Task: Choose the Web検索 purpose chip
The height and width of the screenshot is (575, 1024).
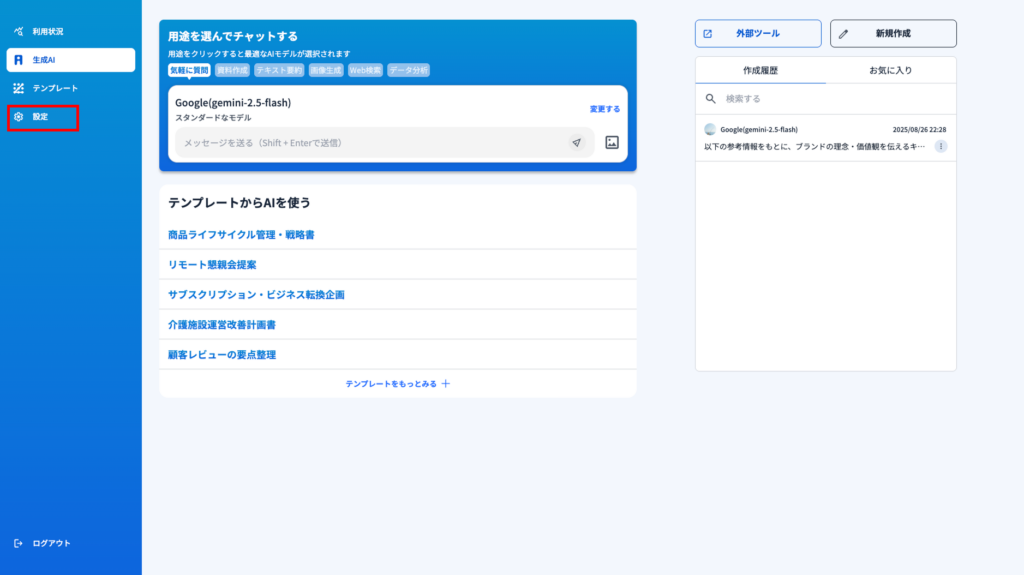Action: pos(365,70)
